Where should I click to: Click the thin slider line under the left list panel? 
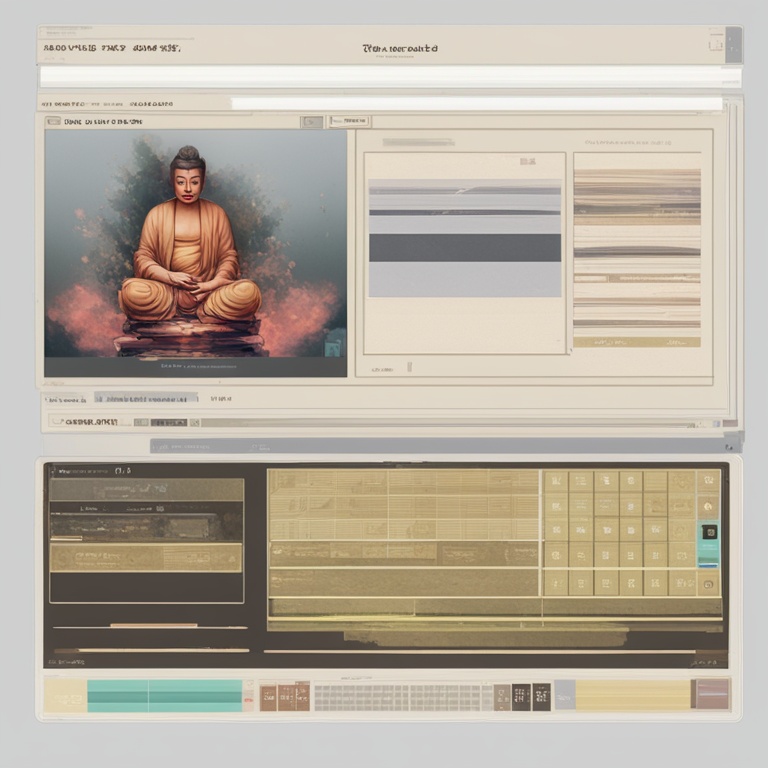tap(150, 627)
